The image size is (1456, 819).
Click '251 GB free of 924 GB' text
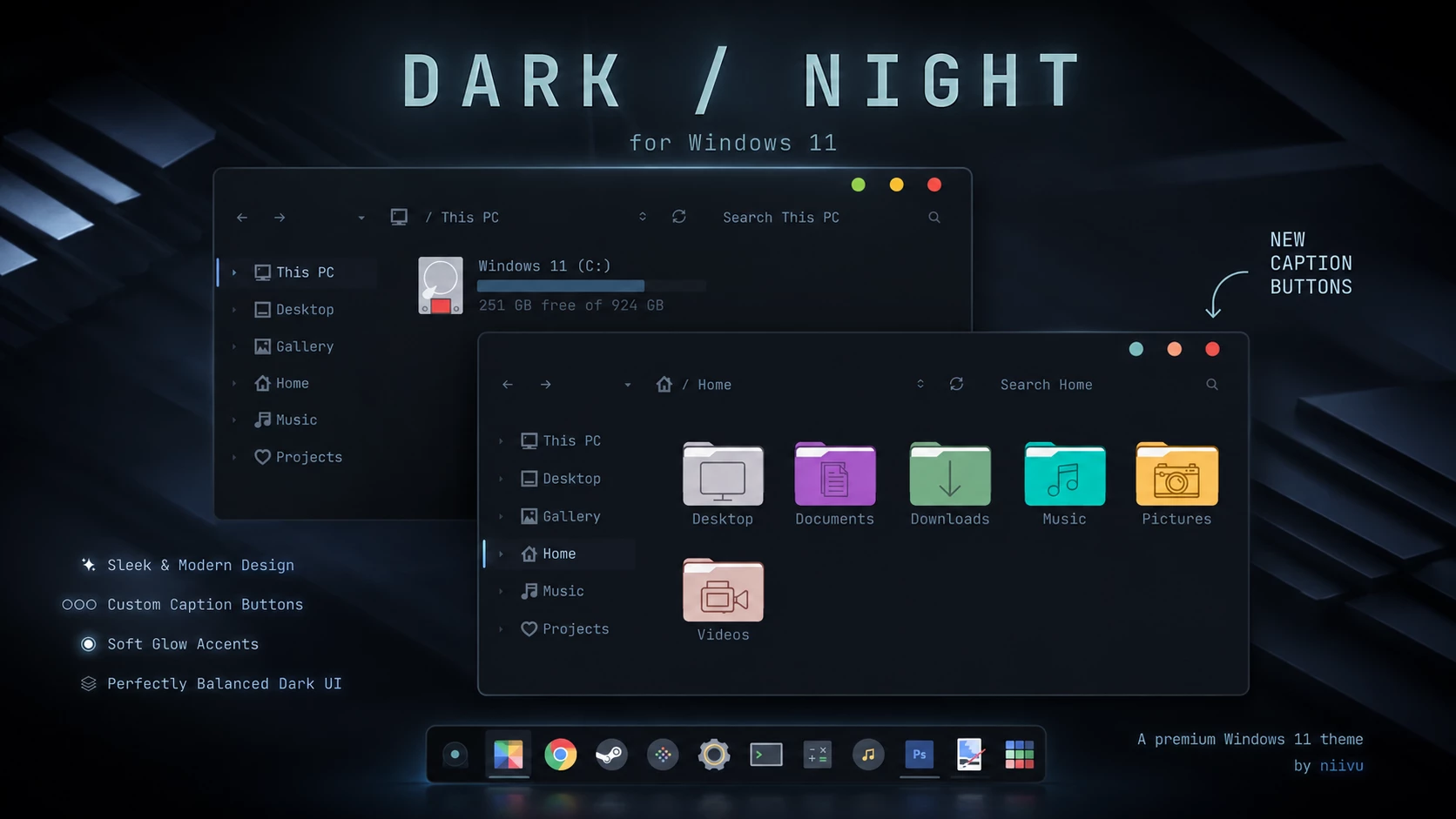pos(571,305)
